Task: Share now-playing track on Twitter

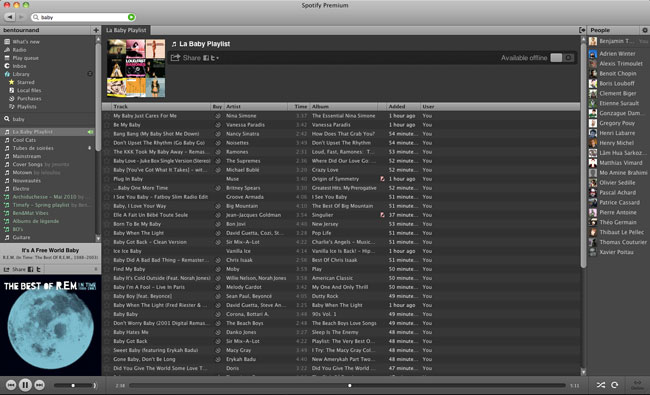Action: pyautogui.click(x=38, y=269)
